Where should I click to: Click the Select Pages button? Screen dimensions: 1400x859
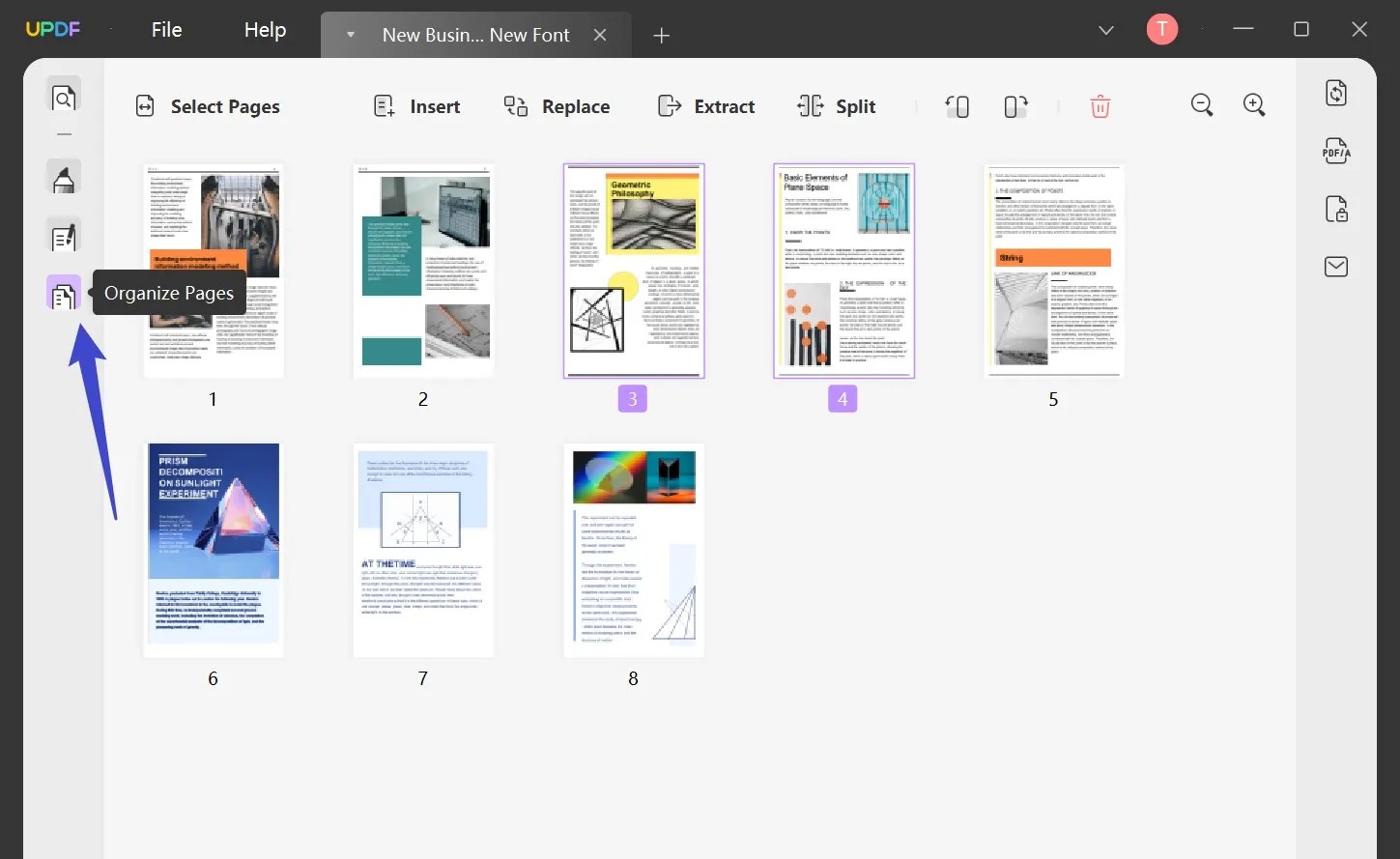pos(207,106)
